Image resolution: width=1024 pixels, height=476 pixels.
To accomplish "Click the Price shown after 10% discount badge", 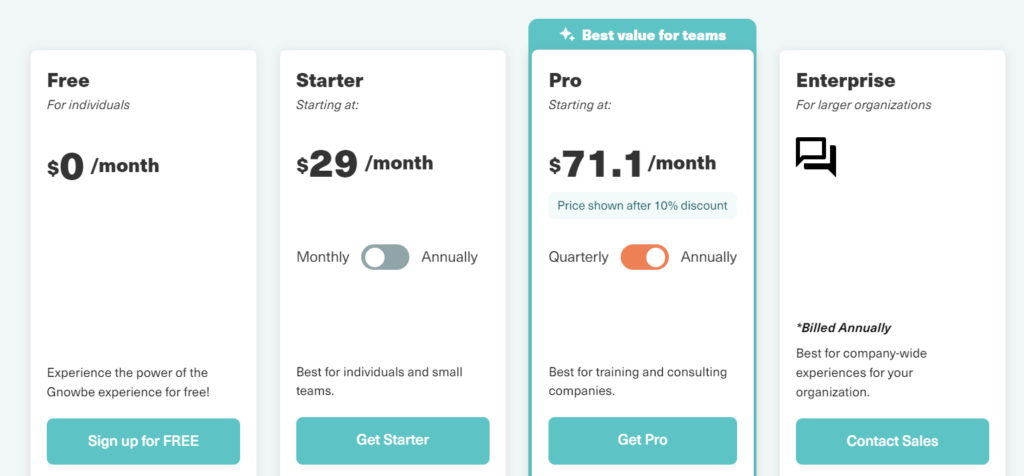I will 643,206.
